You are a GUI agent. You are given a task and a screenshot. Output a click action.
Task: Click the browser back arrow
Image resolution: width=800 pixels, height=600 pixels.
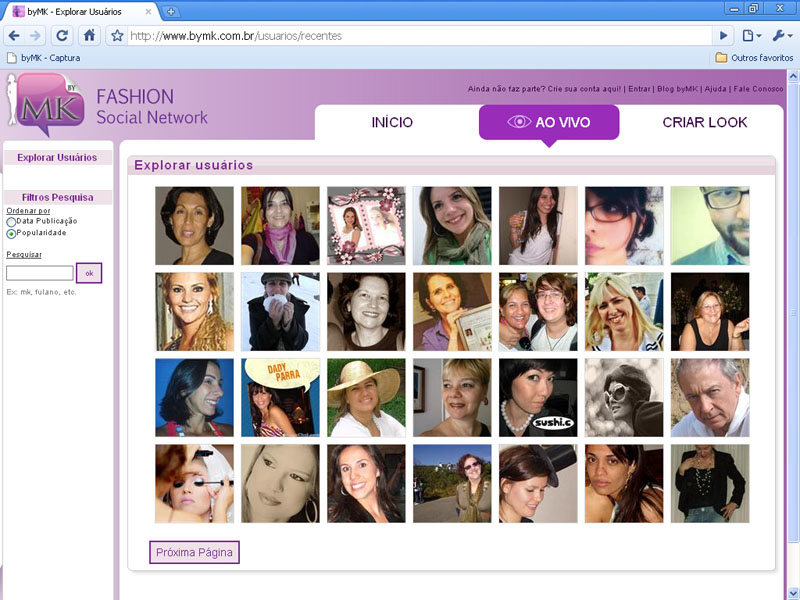14,35
